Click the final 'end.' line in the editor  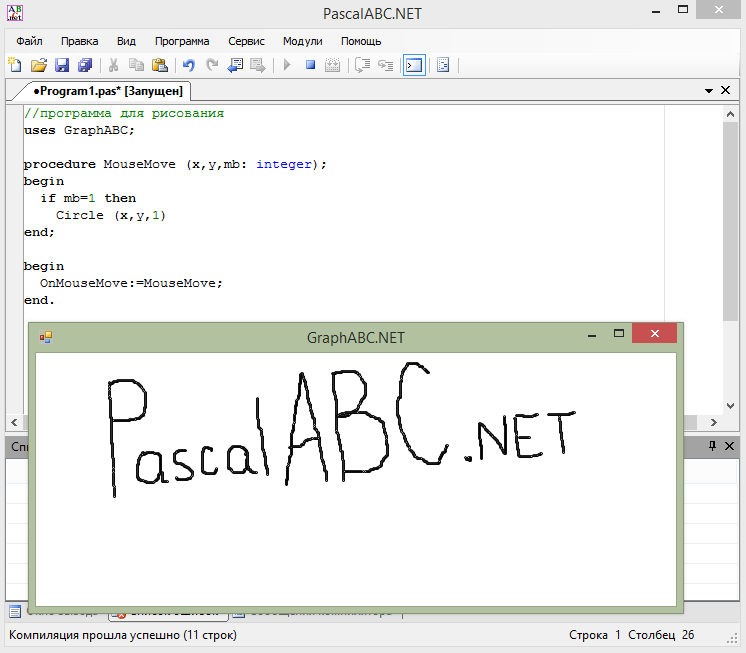39,301
